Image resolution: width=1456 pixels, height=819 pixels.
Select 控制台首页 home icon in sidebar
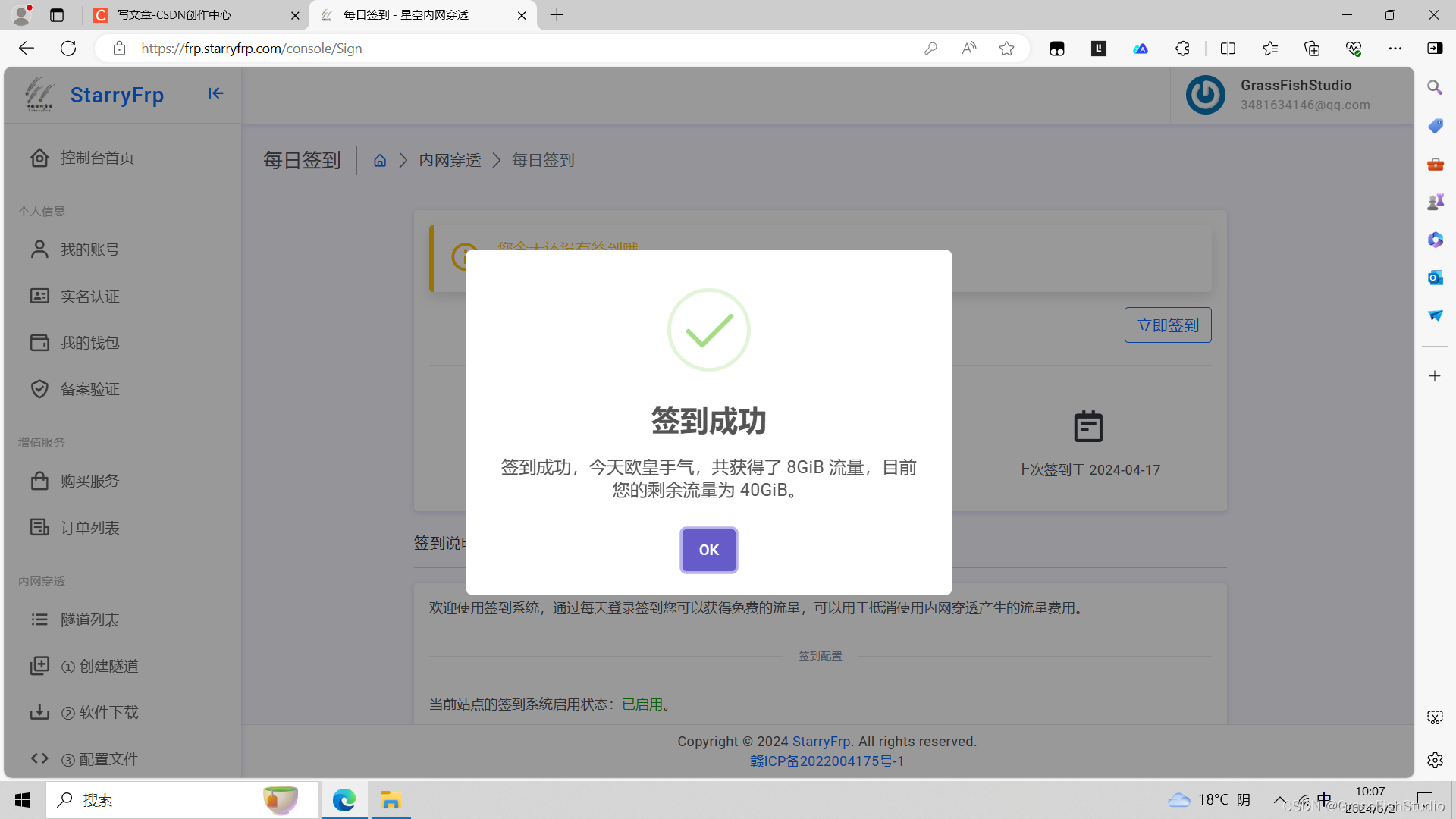pyautogui.click(x=39, y=158)
